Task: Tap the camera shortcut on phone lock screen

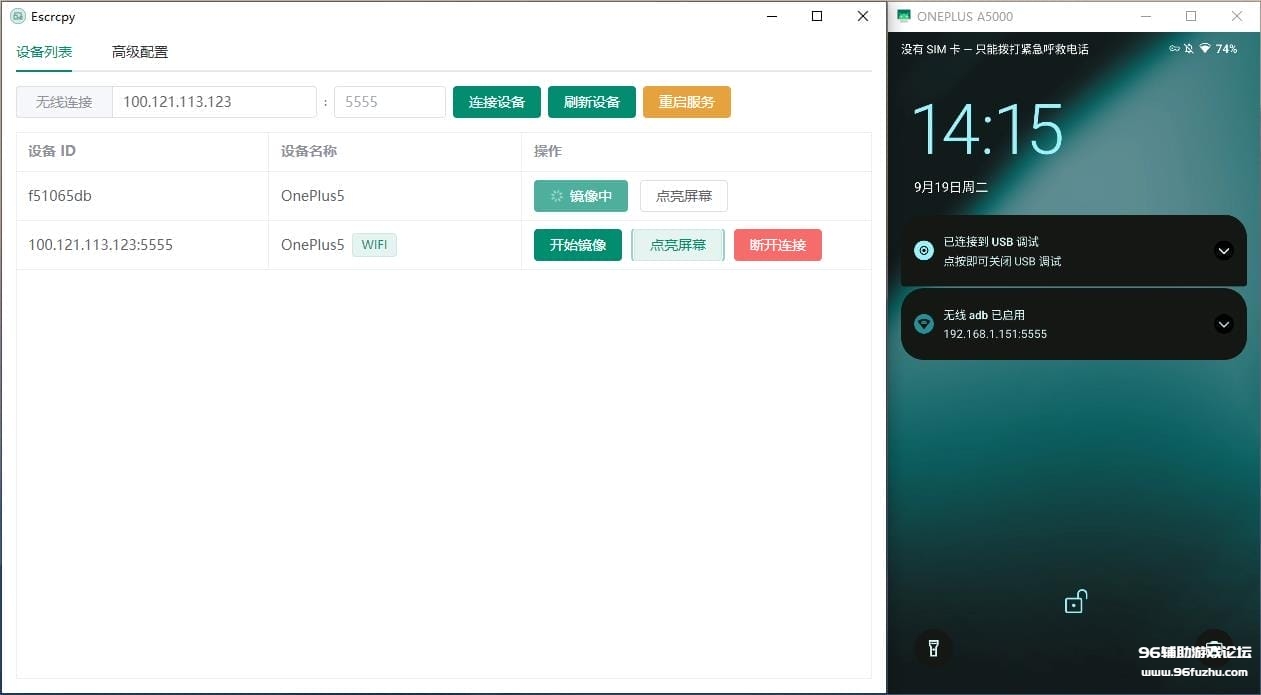Action: [1214, 646]
